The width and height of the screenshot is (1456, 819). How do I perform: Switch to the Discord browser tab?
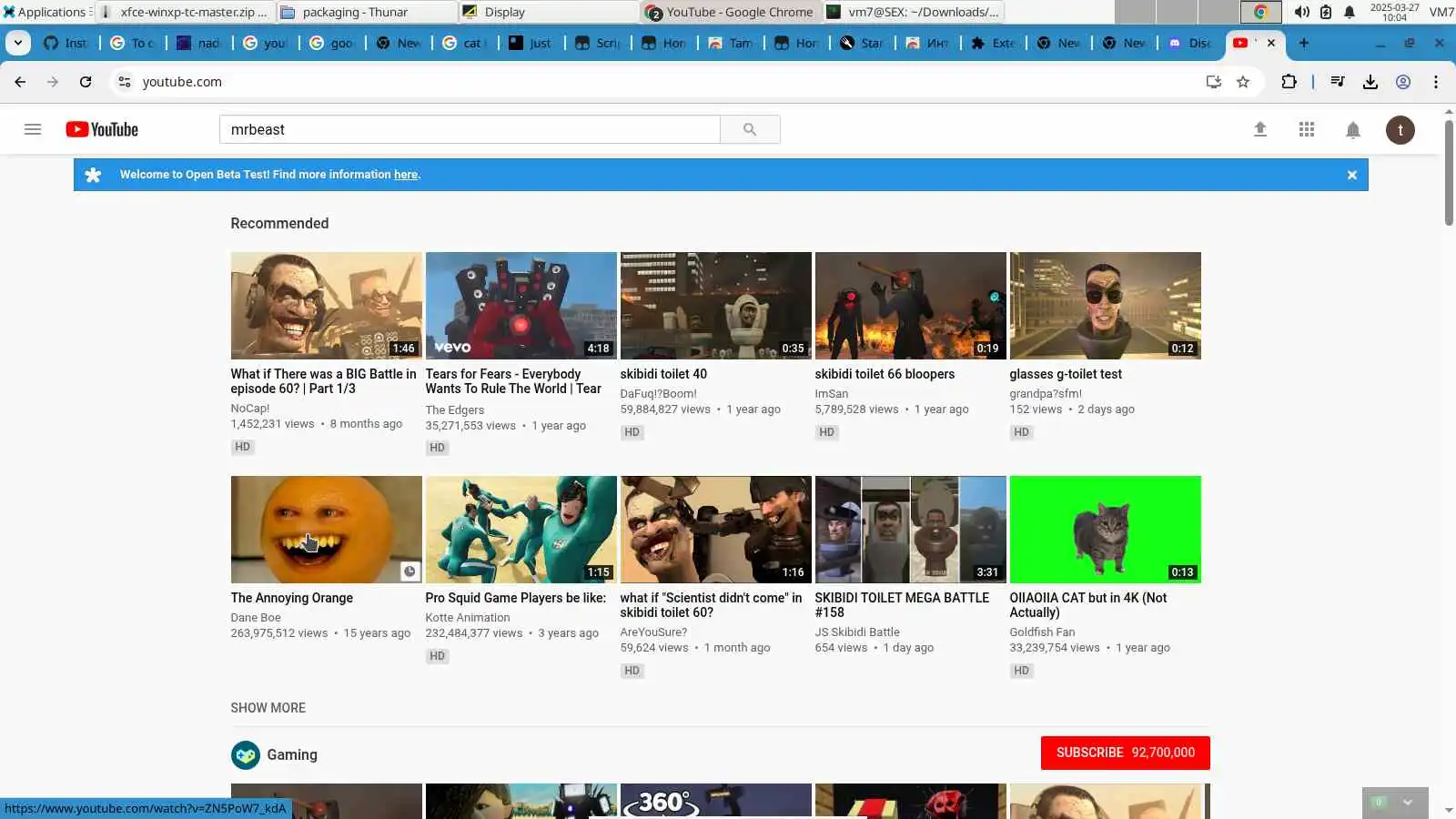pyautogui.click(x=1189, y=43)
